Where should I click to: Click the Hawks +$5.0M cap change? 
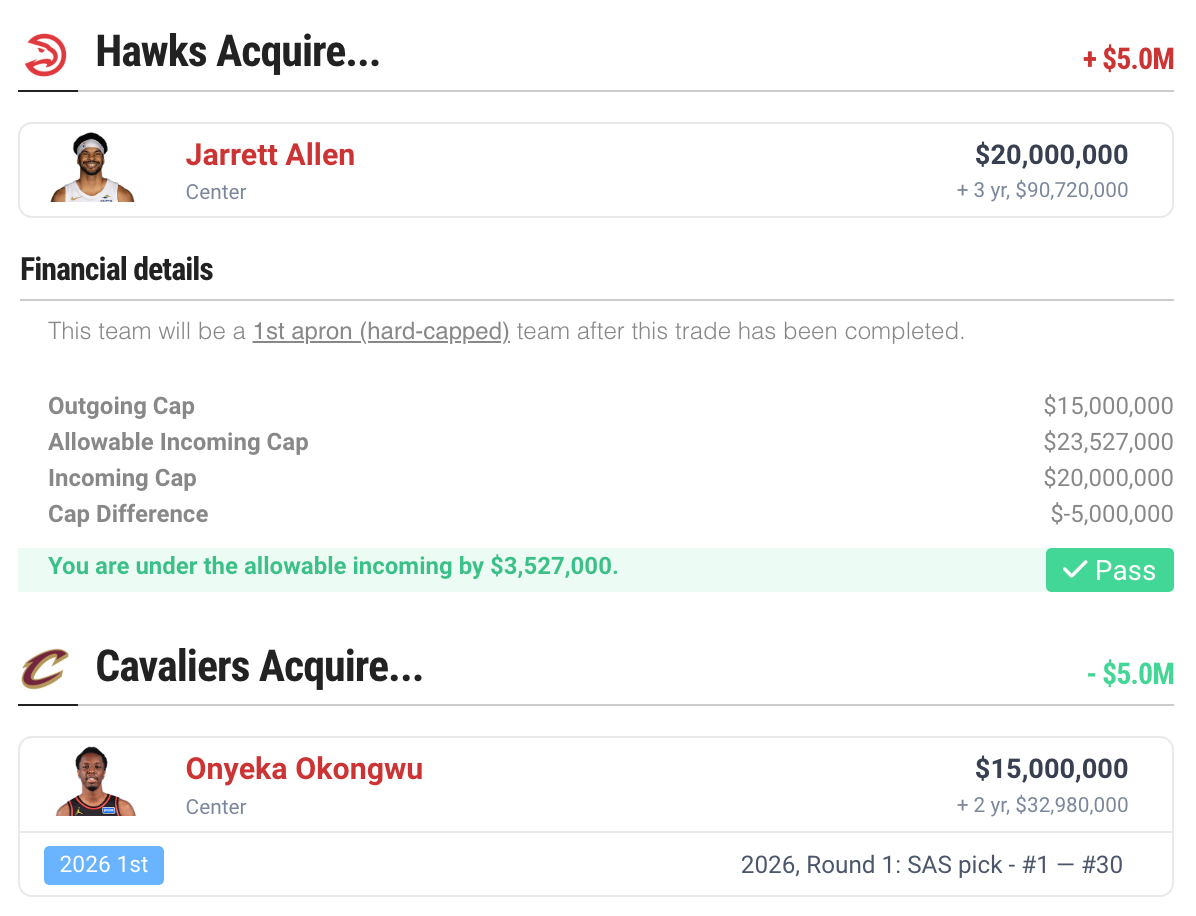tap(1128, 59)
